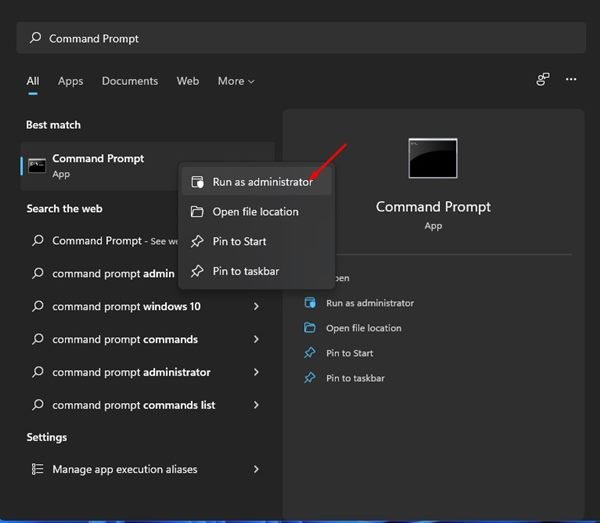
Task: Click Open file location in right preview pane
Action: click(364, 328)
